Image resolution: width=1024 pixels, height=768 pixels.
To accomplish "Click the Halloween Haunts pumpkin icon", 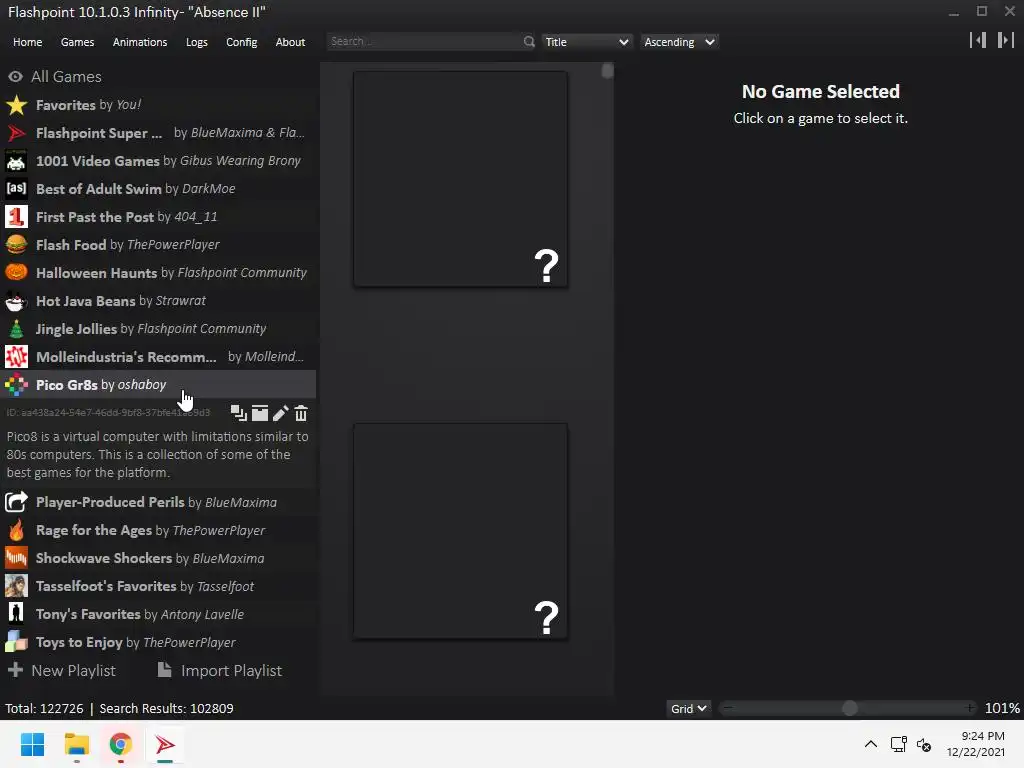I will pos(16,273).
